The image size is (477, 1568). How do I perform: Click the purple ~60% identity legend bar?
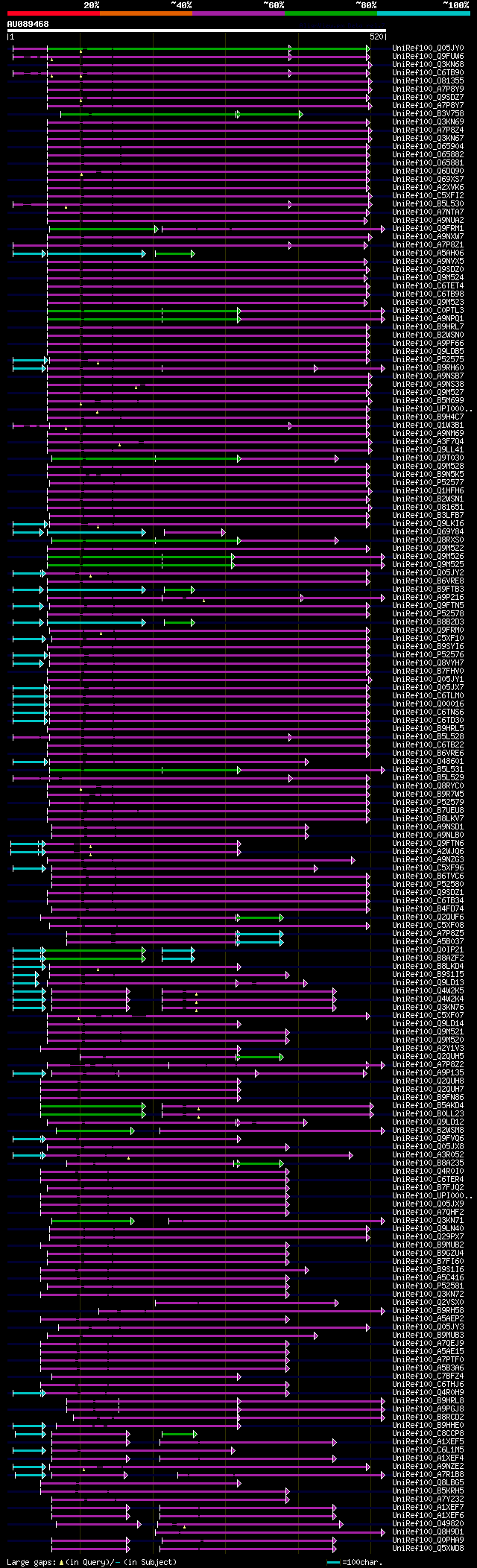[238, 13]
